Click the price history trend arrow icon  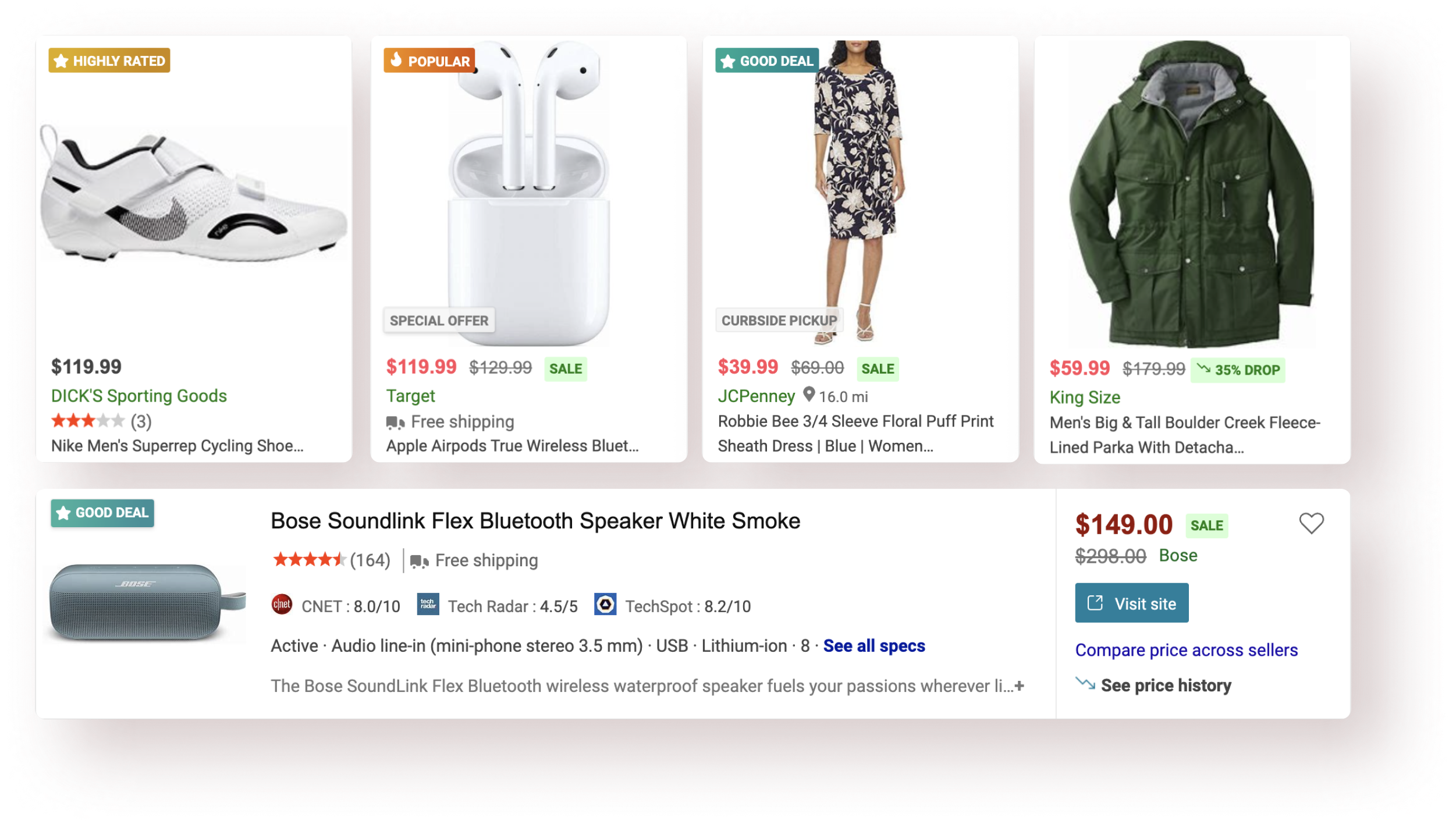(x=1085, y=683)
